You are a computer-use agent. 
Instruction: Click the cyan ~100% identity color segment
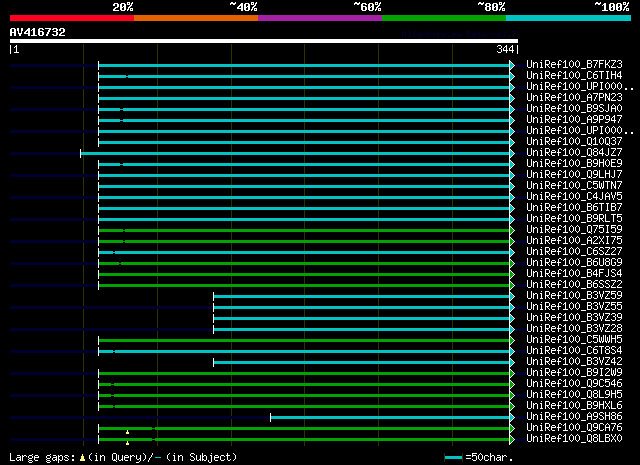tap(569, 18)
